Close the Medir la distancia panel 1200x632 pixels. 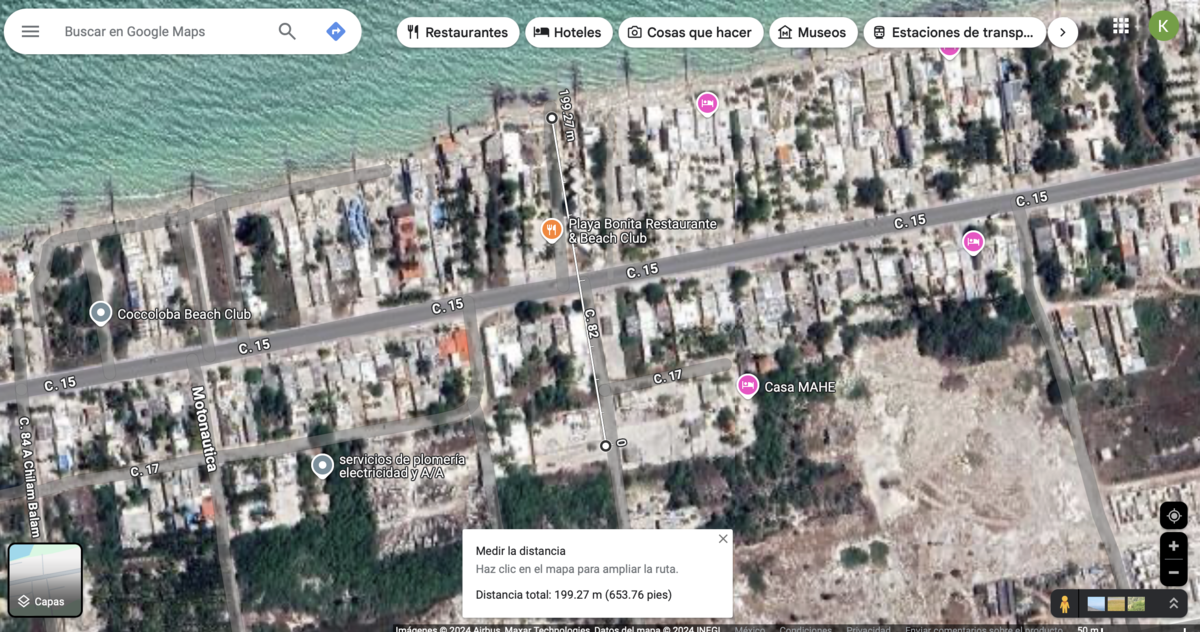pyautogui.click(x=723, y=539)
